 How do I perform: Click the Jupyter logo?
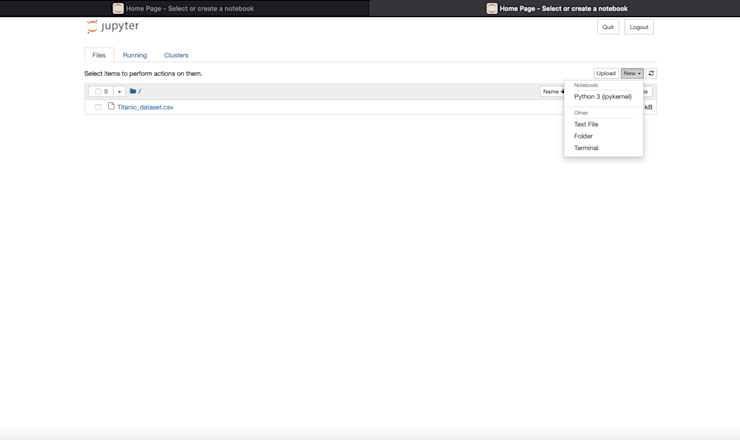[x=113, y=26]
